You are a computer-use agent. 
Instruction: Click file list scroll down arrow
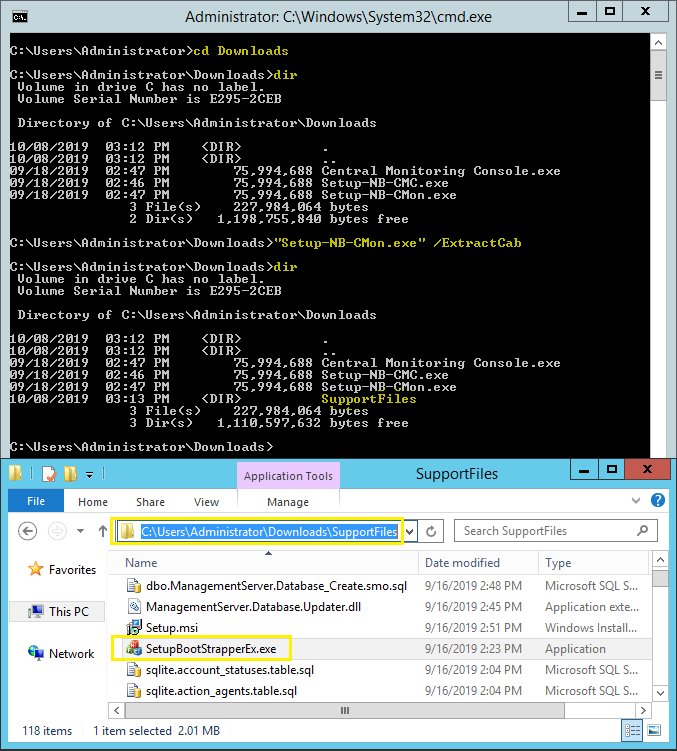(x=660, y=693)
